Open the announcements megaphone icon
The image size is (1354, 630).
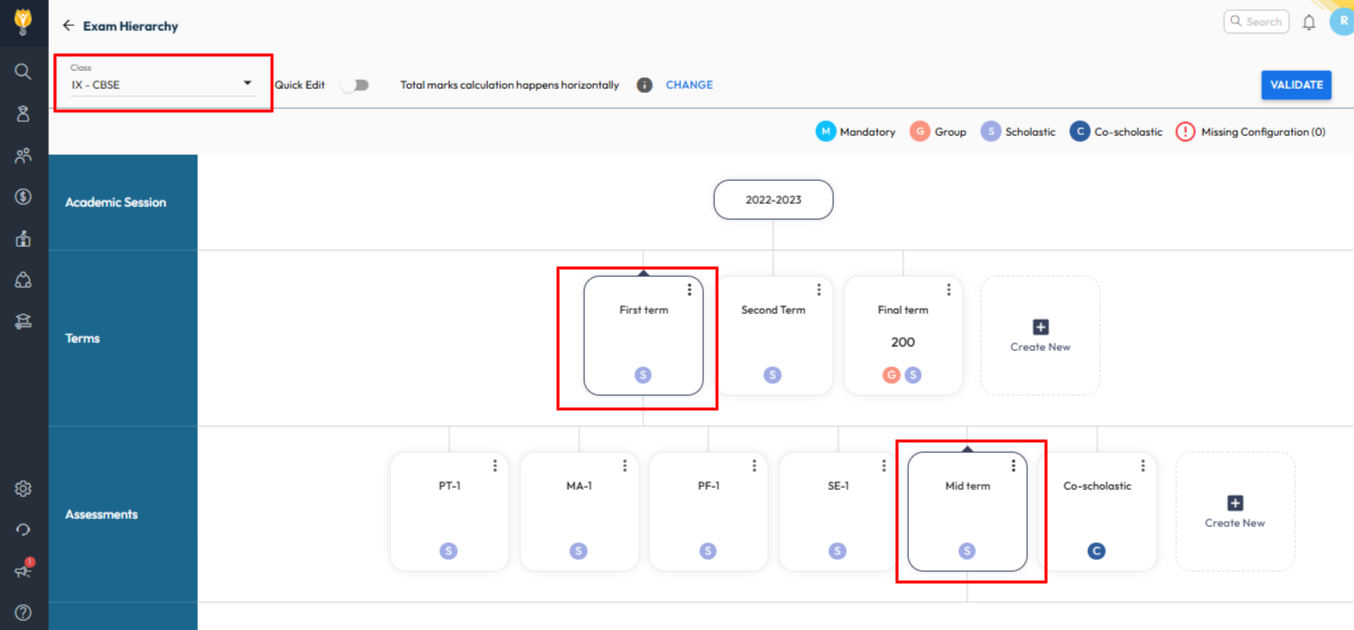(x=23, y=570)
